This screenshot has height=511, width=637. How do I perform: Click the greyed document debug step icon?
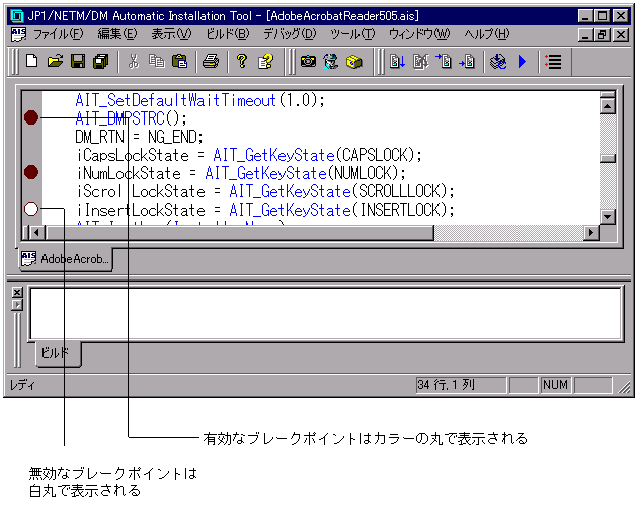coord(420,61)
